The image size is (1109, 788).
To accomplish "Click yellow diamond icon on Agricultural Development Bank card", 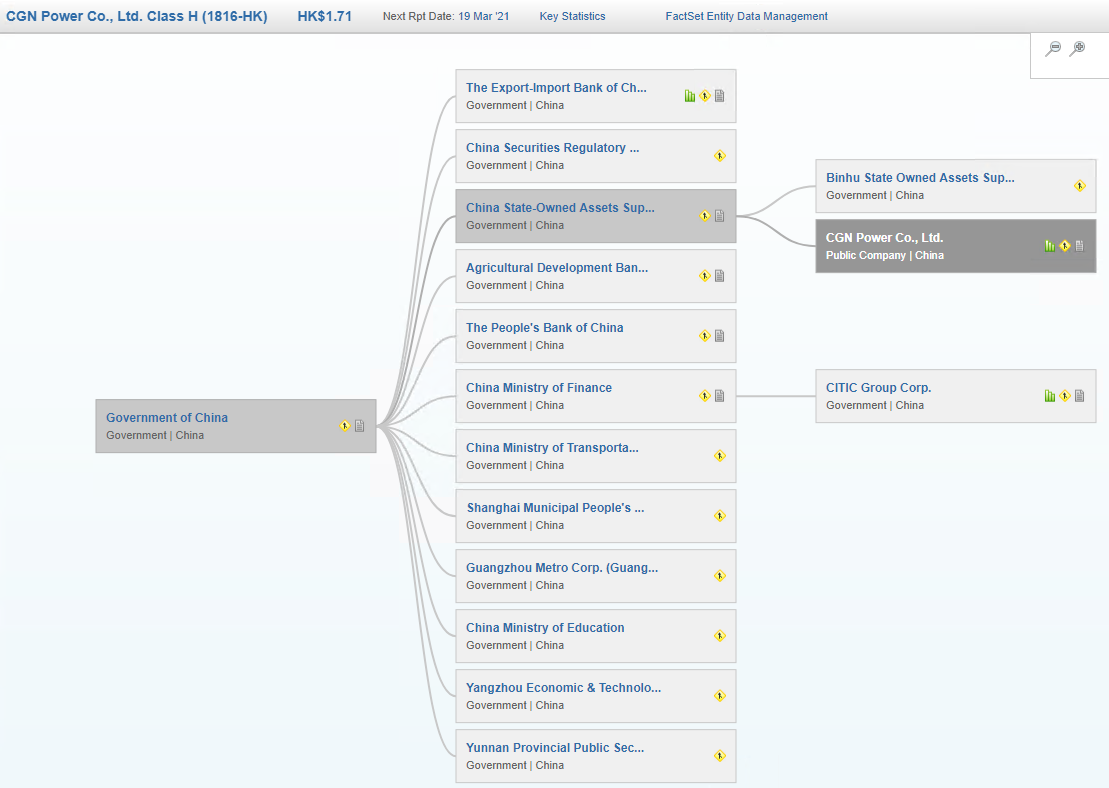I will (x=704, y=276).
